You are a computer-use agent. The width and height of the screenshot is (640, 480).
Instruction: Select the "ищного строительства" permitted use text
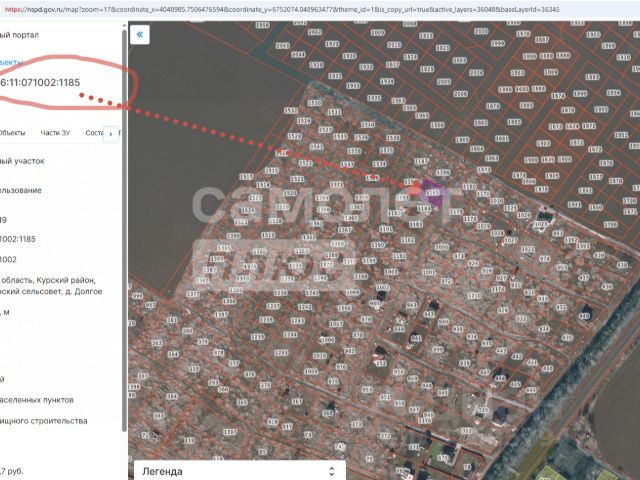pos(44,421)
